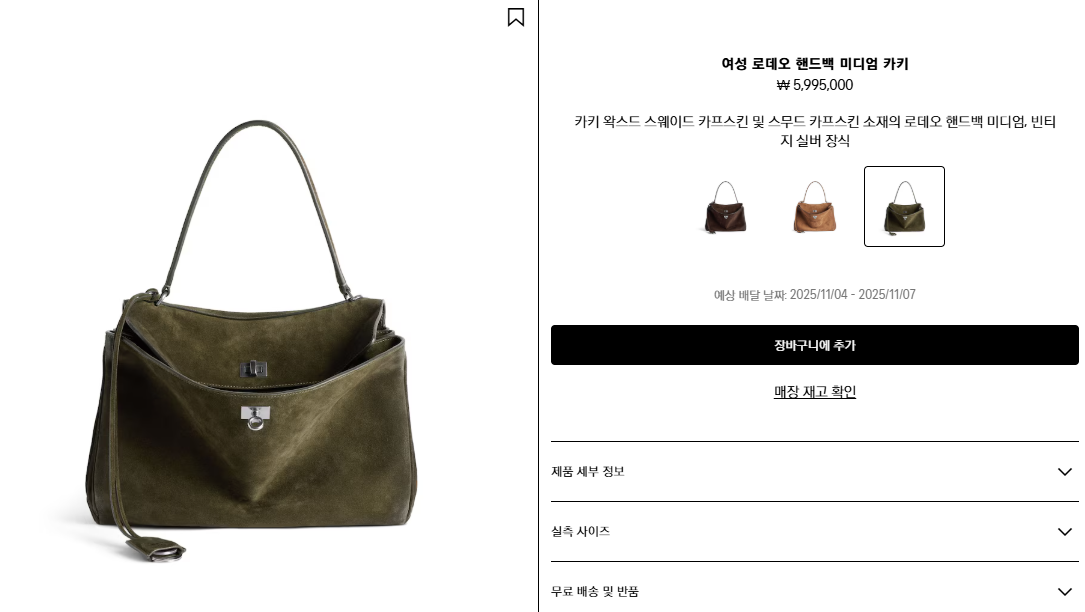Click the product description text
Image resolution: width=1085 pixels, height=612 pixels.
[814, 131]
